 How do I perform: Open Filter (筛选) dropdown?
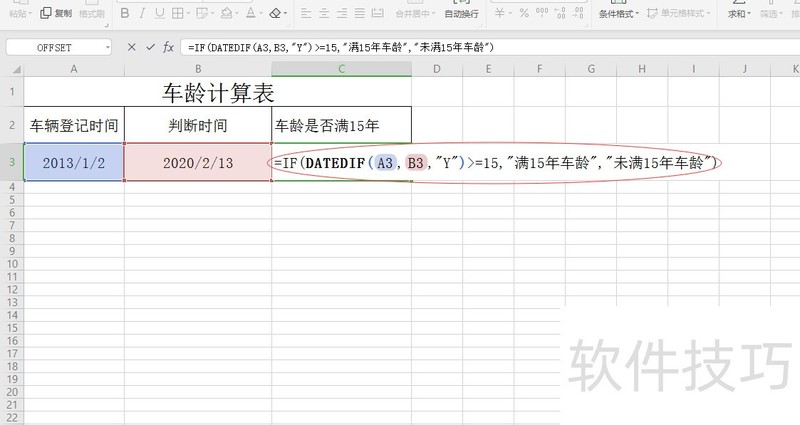coord(771,14)
